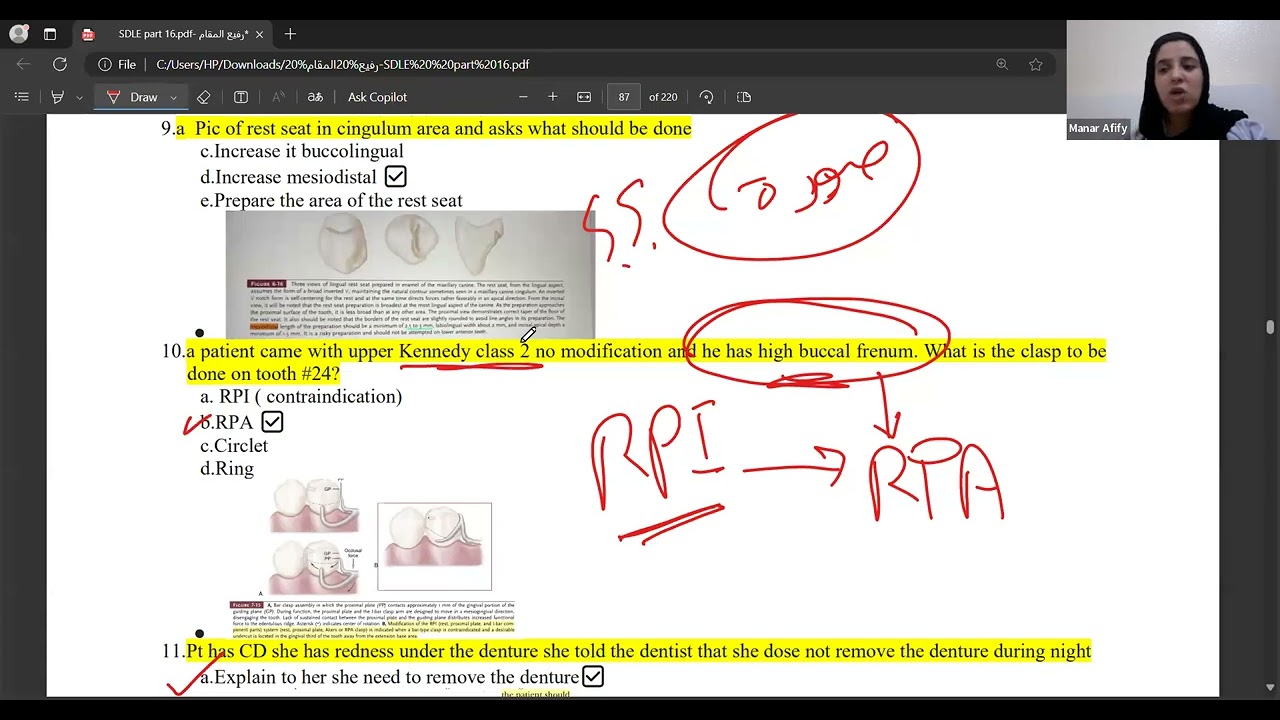Close the SDLE part 16.pdf tab

coord(259,34)
